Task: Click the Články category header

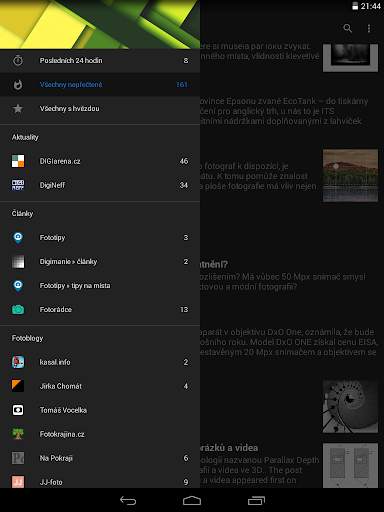Action: point(22,213)
